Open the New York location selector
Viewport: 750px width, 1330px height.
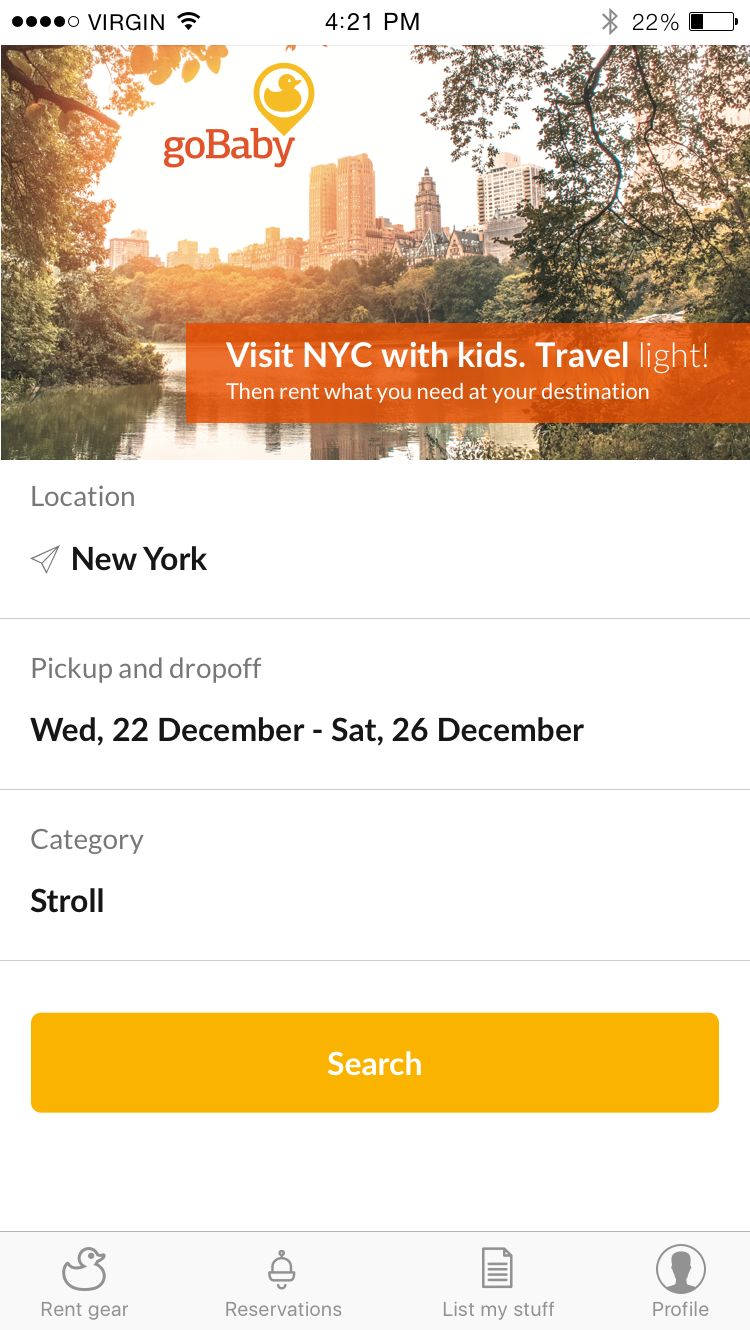click(139, 560)
